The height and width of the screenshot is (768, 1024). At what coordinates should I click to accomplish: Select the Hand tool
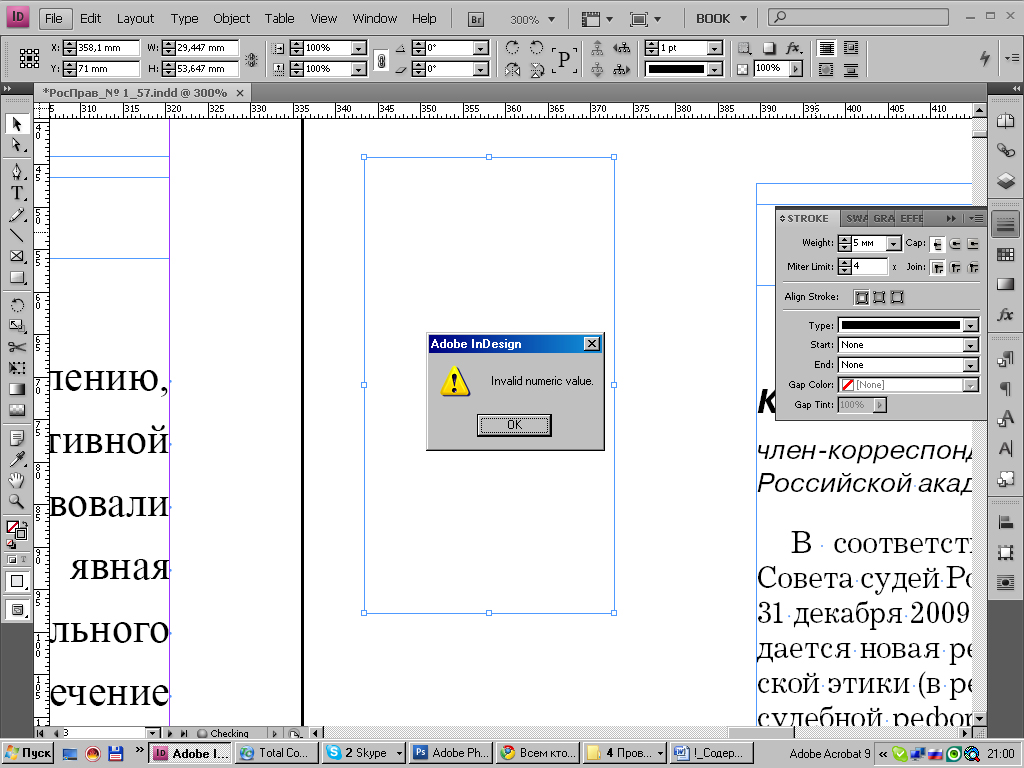(17, 481)
